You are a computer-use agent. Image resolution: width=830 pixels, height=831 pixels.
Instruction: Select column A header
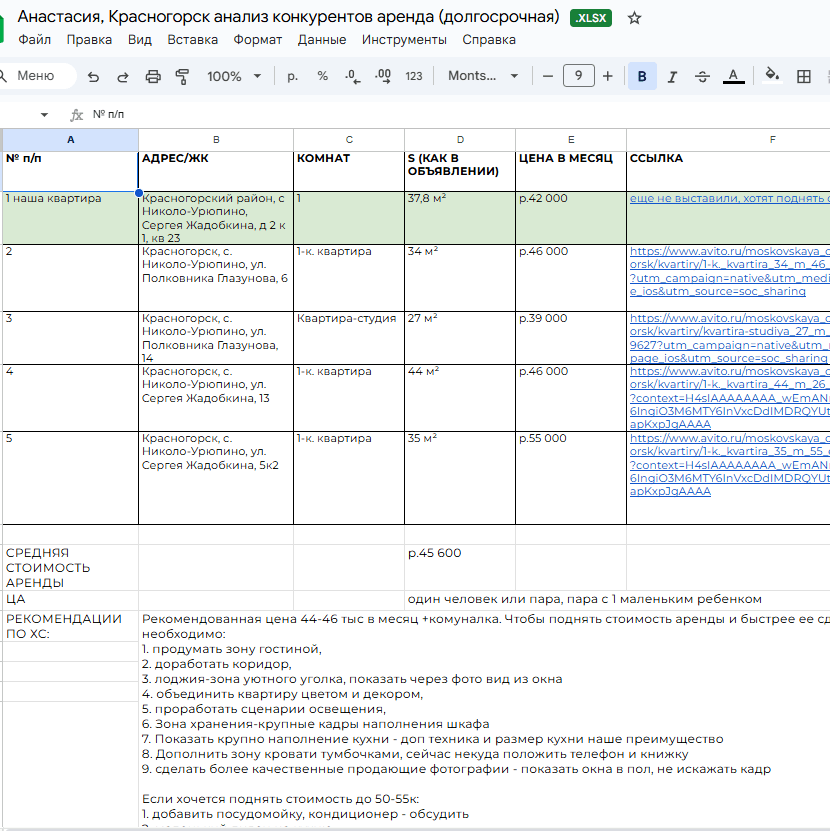[70, 140]
